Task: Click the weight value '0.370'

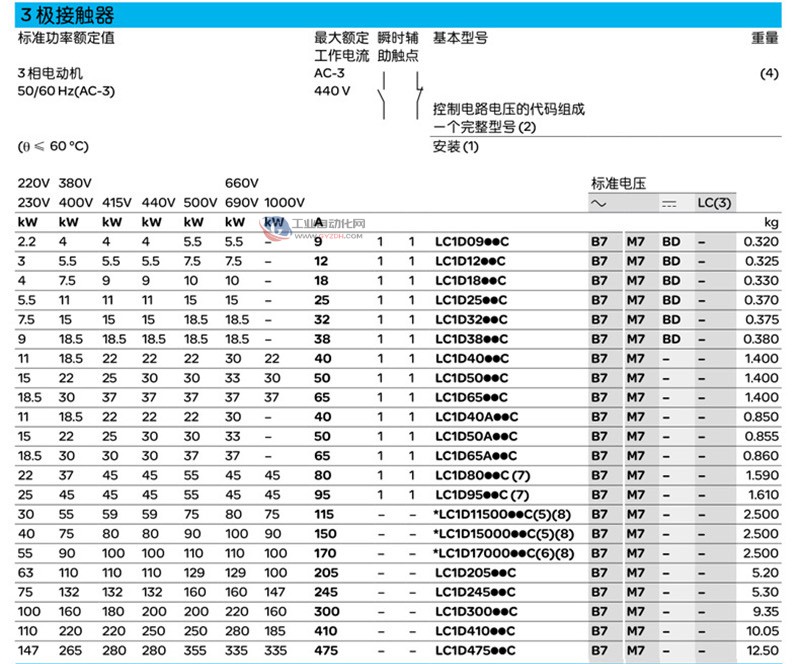Action: 761,300
